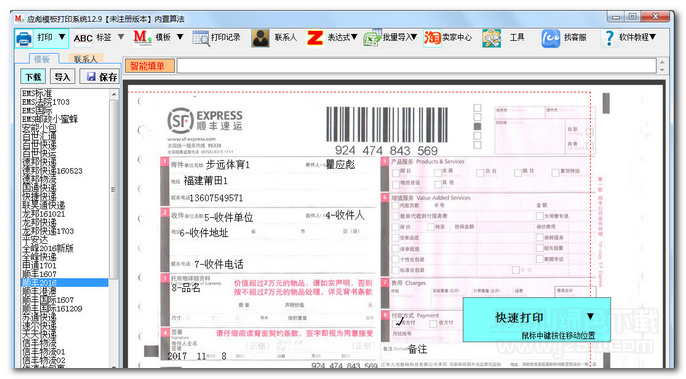Viewport: 686px width, 379px height.
Task: Click the 8-品名 field
Action: pyautogui.click(x=186, y=288)
